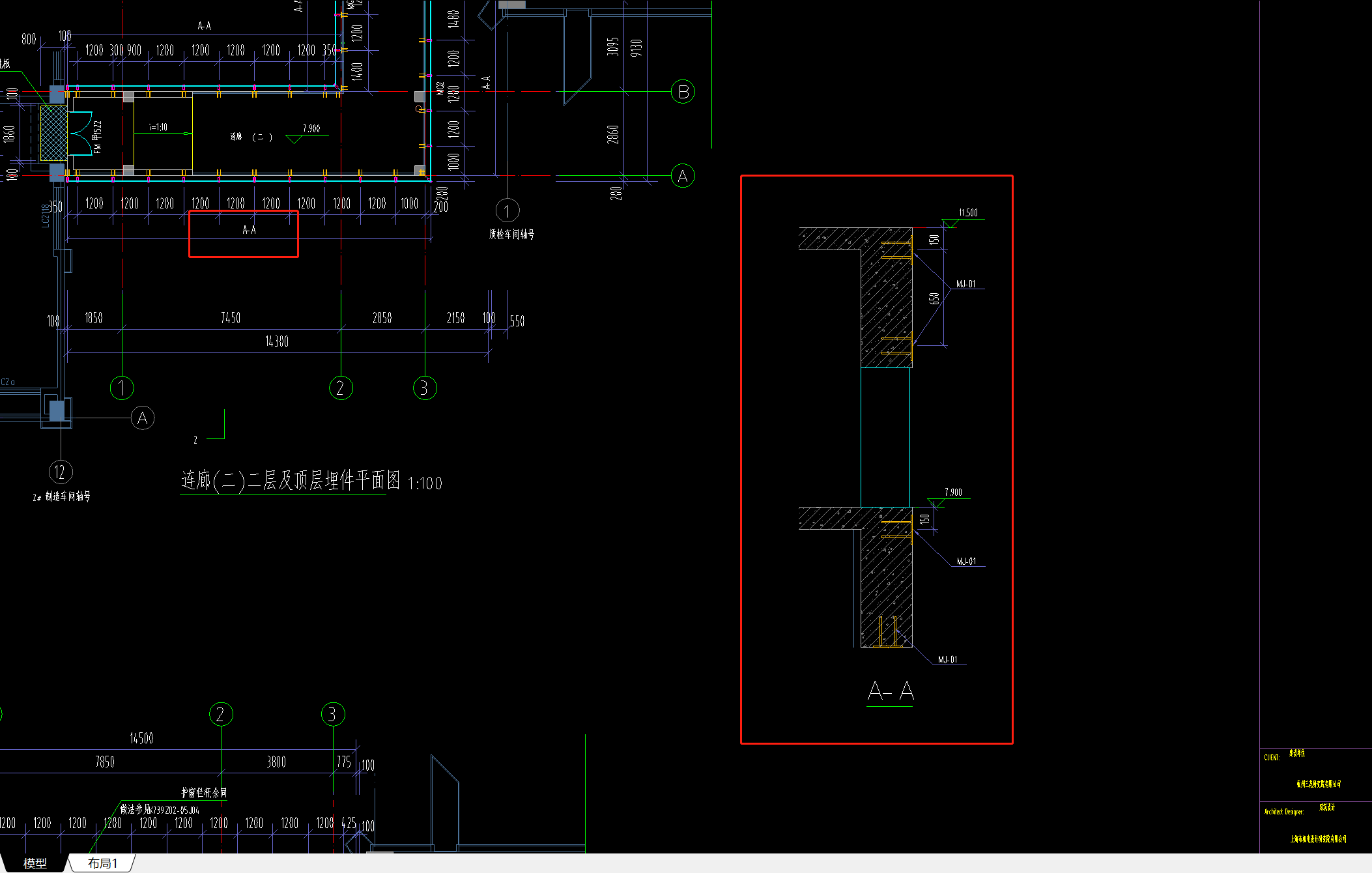The image size is (1372, 873).
Task: Pick white axis bubble A near bubble 12
Action: coord(143,418)
